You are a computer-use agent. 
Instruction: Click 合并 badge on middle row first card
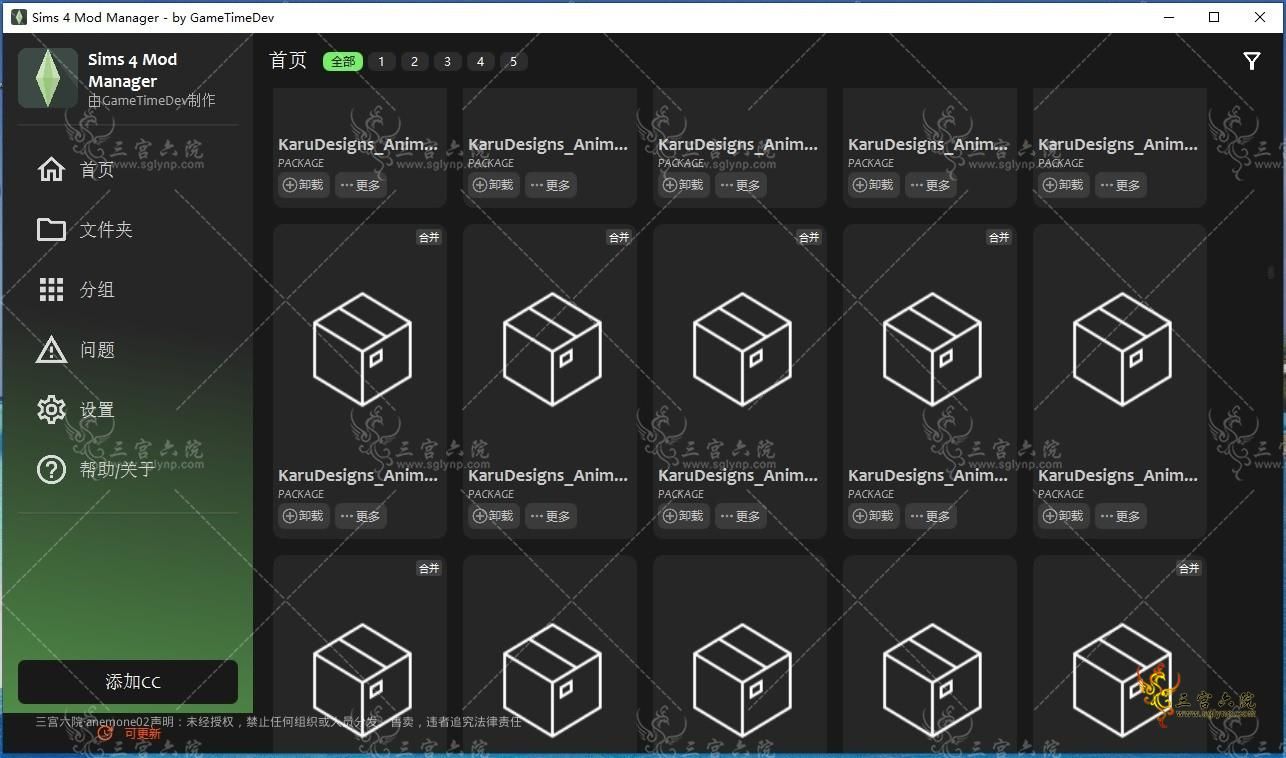(x=429, y=237)
